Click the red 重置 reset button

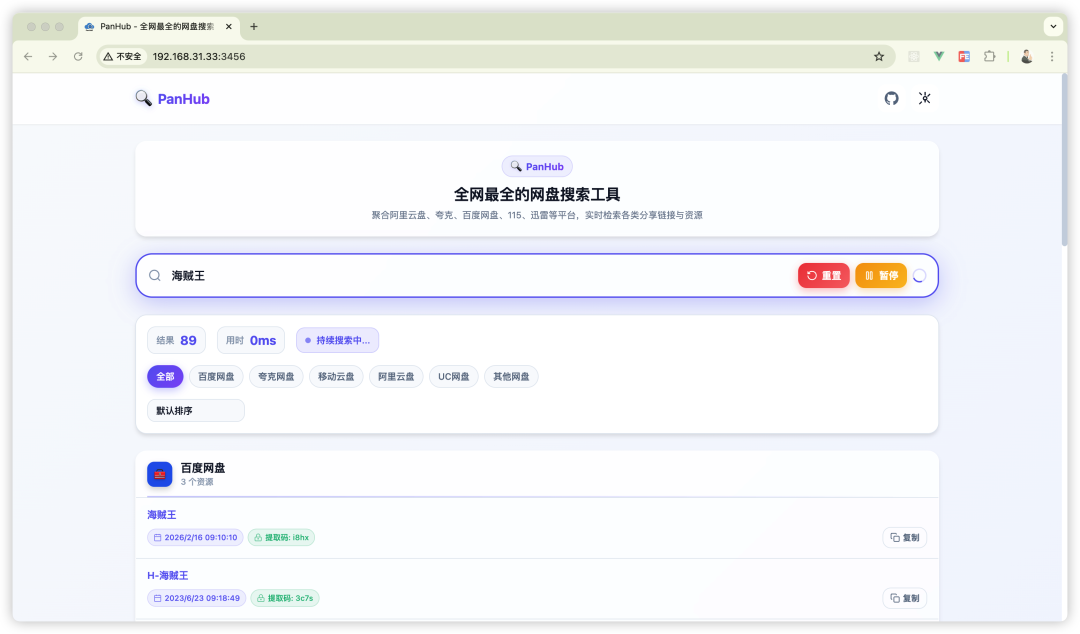[823, 274]
